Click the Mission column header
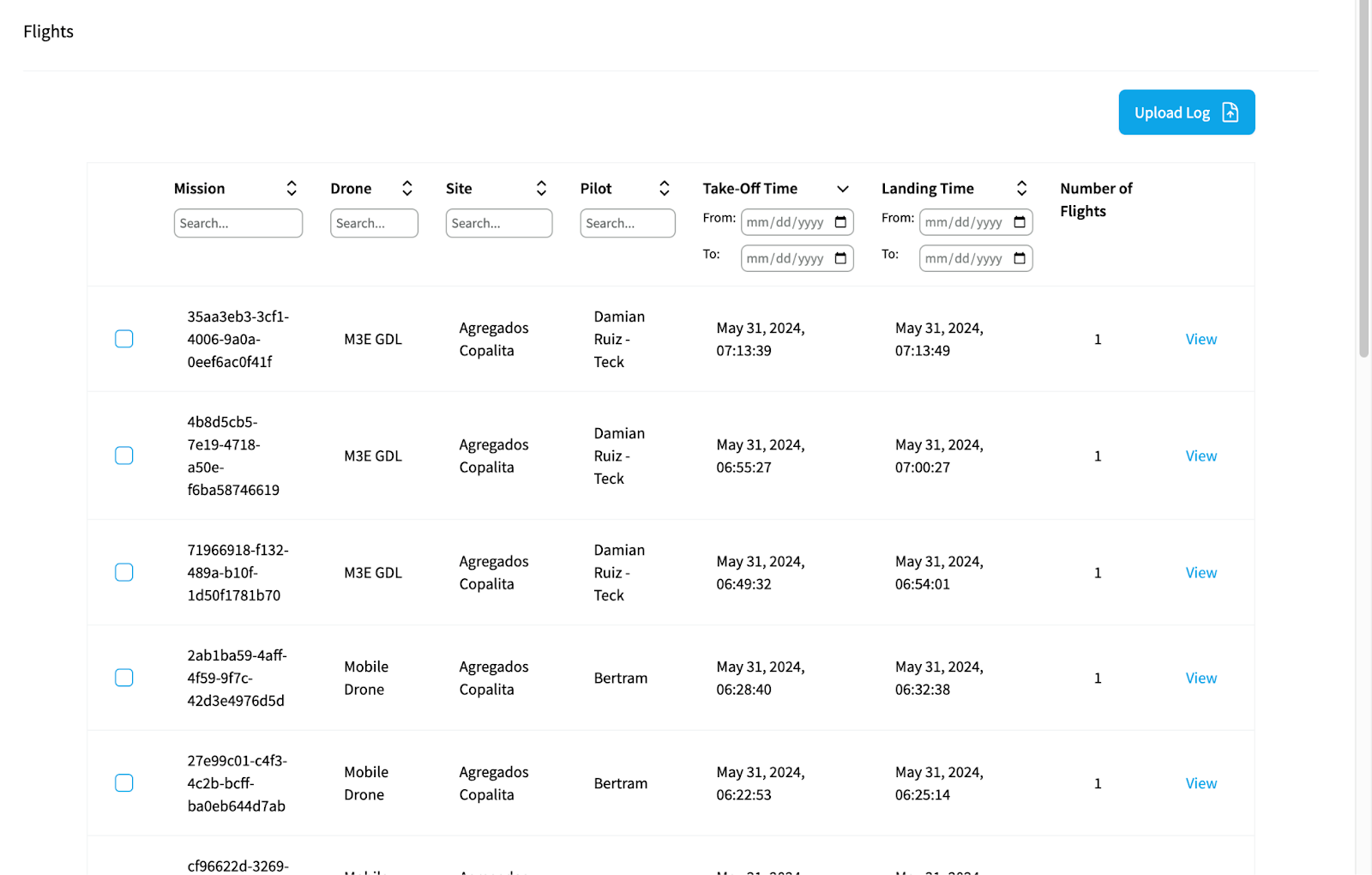The width and height of the screenshot is (1372, 875). click(199, 189)
